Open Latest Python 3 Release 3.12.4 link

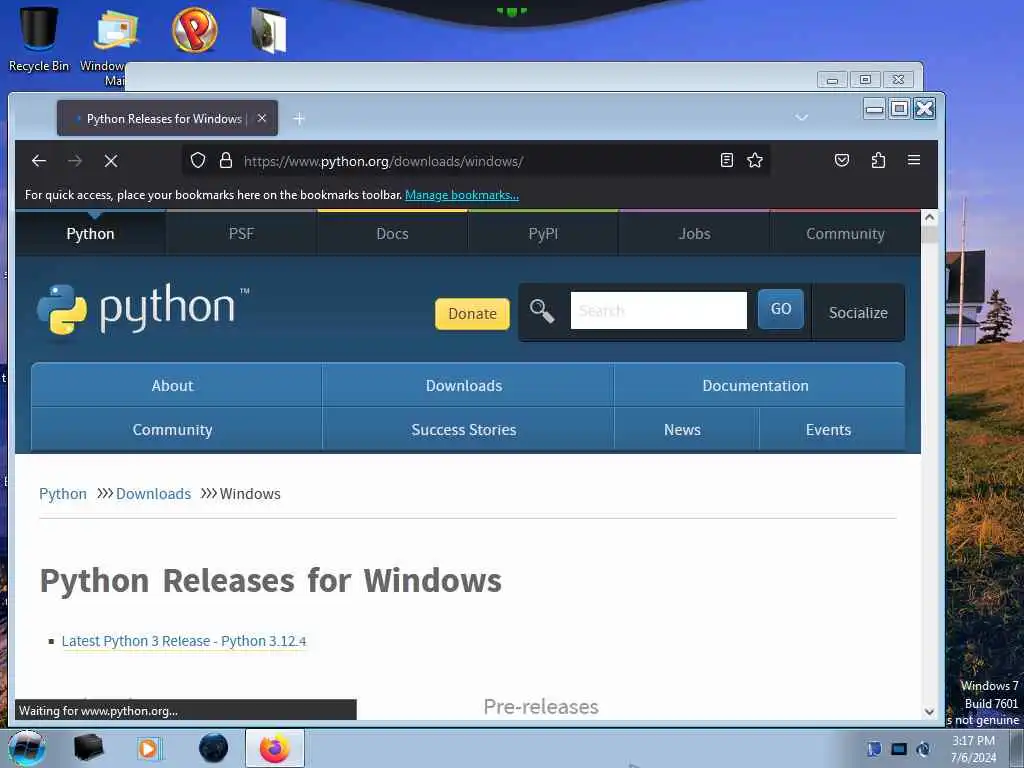pos(184,641)
